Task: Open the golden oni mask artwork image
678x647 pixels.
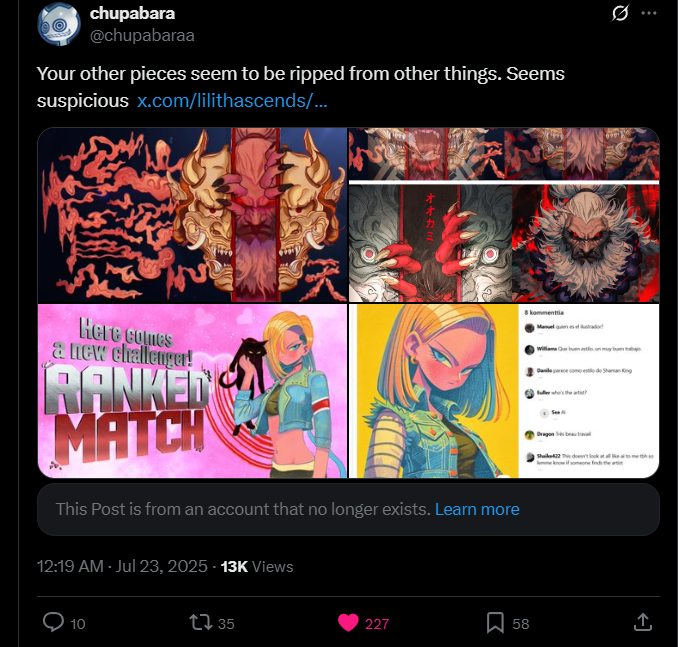Action: [x=192, y=215]
